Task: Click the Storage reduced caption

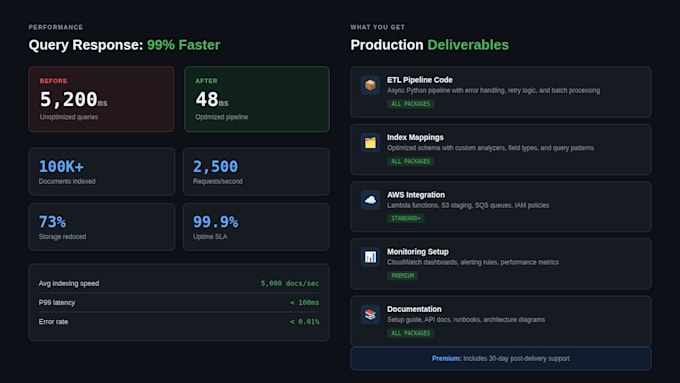Action: (x=62, y=236)
